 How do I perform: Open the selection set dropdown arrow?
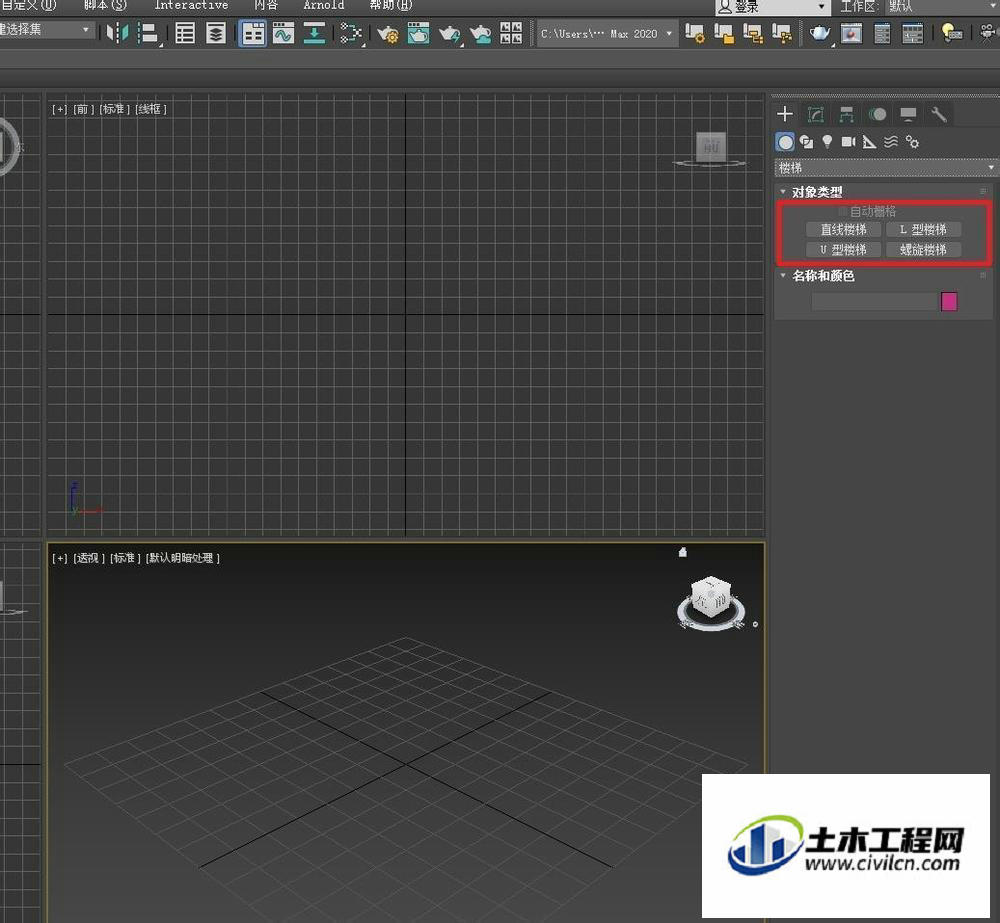point(85,30)
